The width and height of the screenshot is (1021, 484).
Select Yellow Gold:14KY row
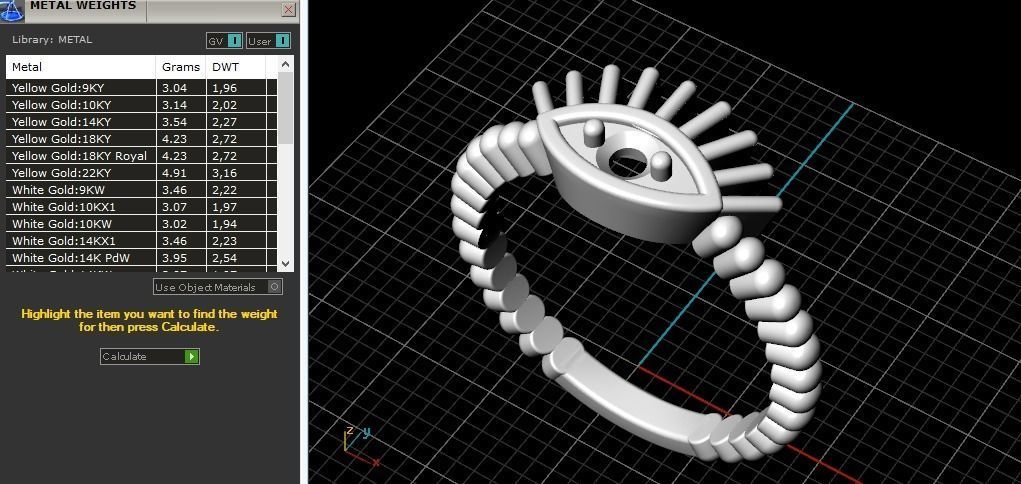click(141, 122)
